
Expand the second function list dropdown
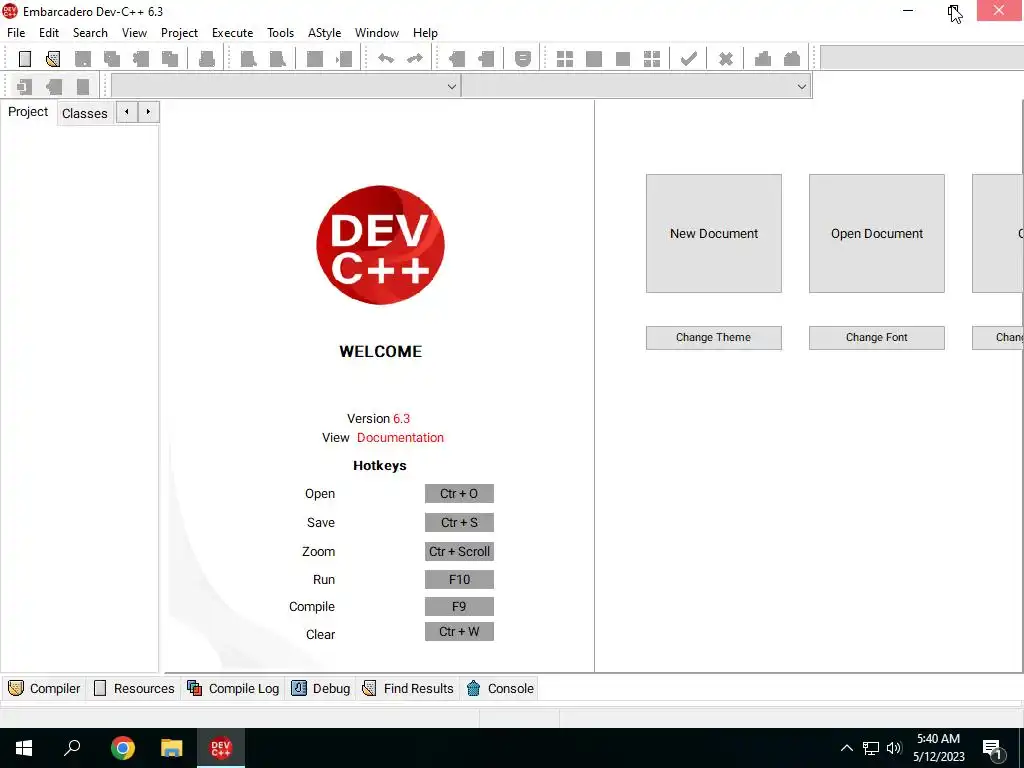(801, 86)
